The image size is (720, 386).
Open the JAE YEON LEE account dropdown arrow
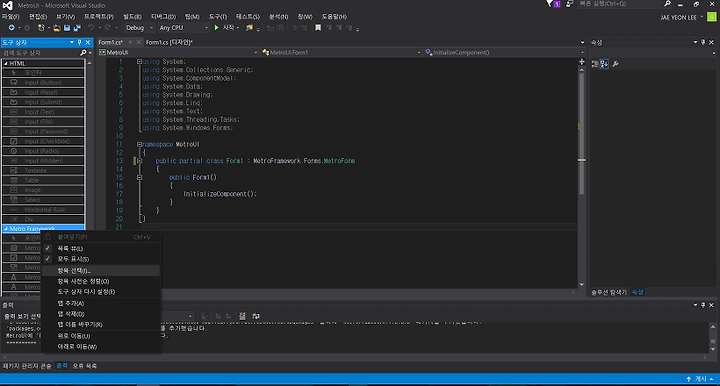point(702,17)
